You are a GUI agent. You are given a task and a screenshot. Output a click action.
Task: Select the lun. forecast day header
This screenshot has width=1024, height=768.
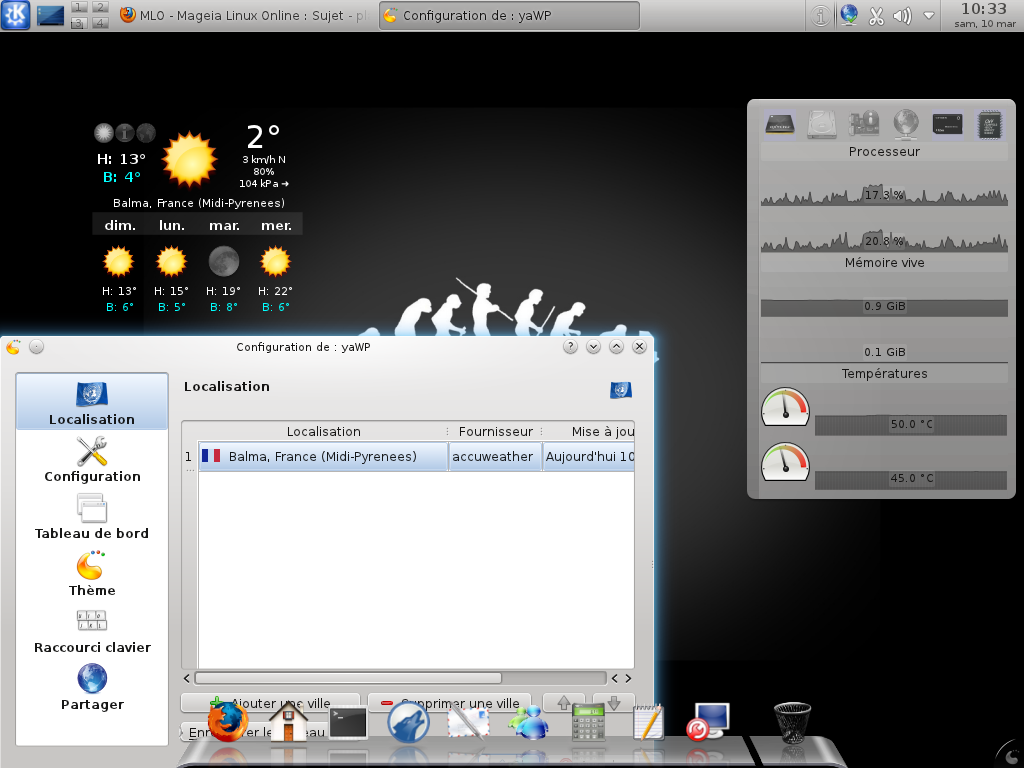click(x=172, y=225)
